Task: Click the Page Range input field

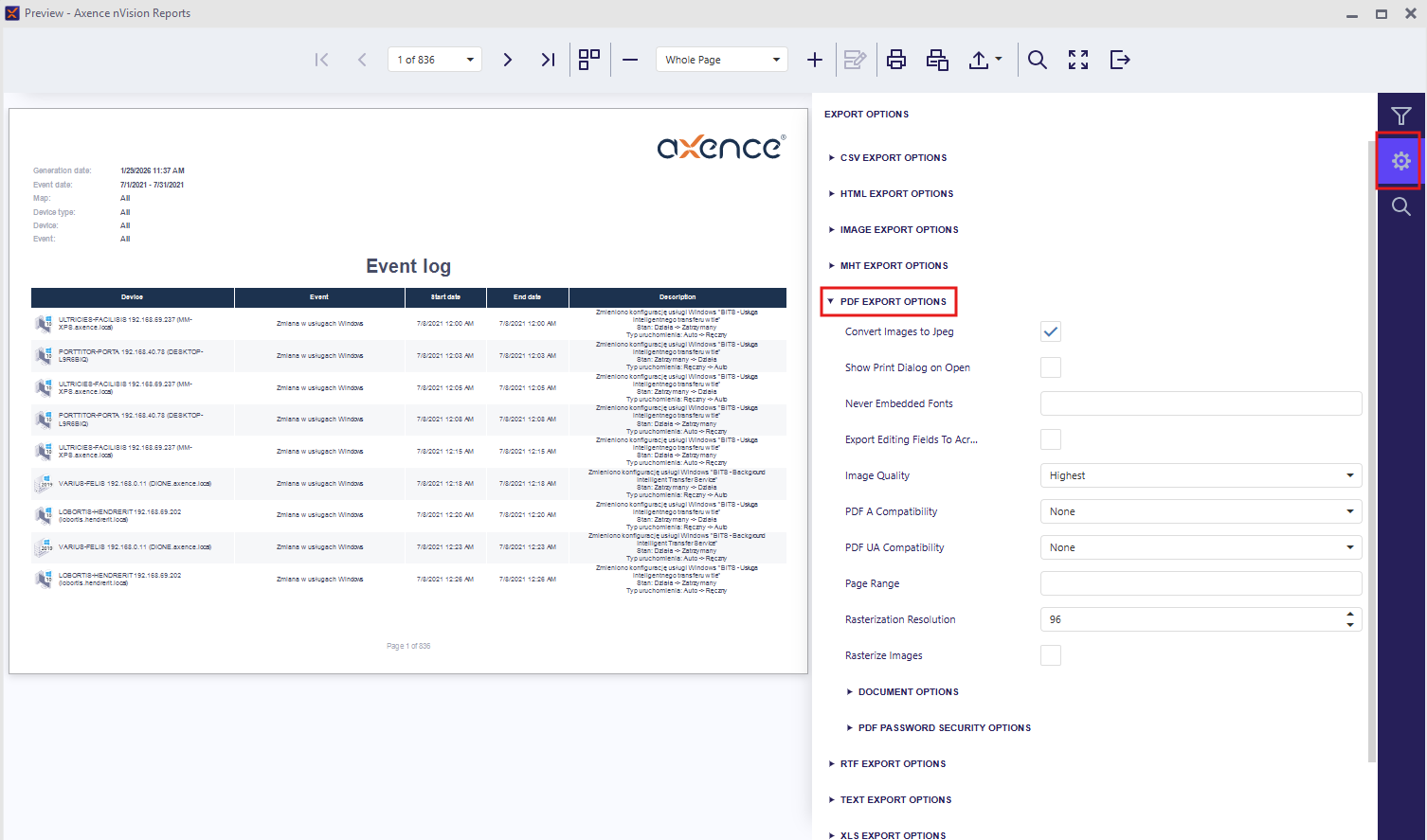Action: pos(1200,583)
